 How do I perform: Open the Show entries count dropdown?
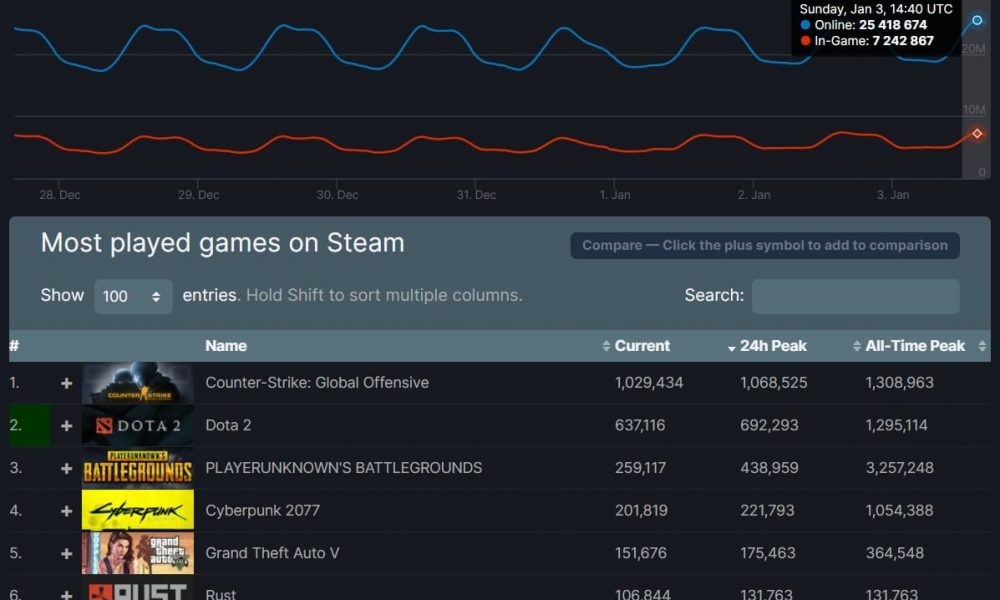tap(133, 296)
